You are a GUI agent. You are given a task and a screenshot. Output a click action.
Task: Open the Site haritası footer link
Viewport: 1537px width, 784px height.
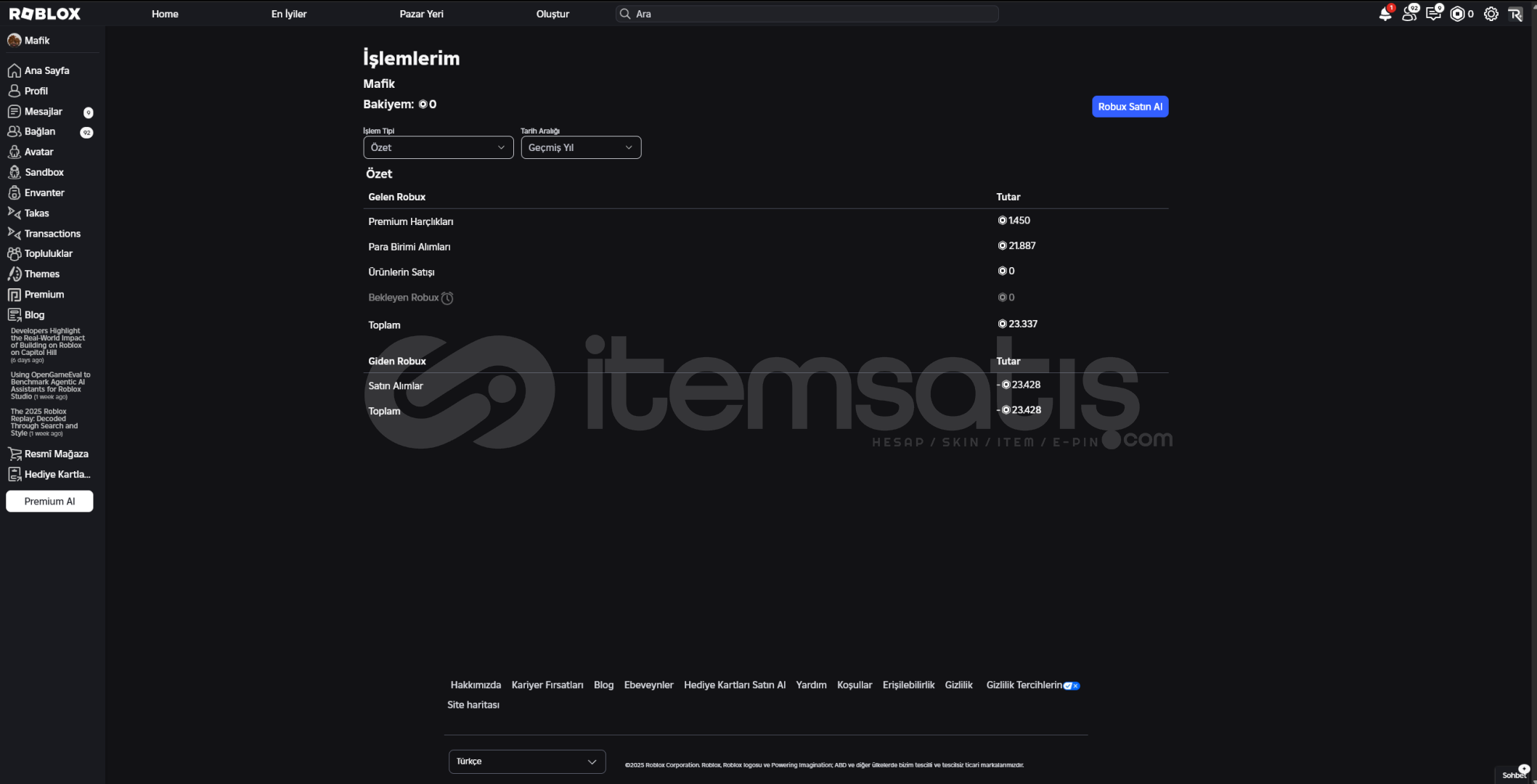click(473, 705)
